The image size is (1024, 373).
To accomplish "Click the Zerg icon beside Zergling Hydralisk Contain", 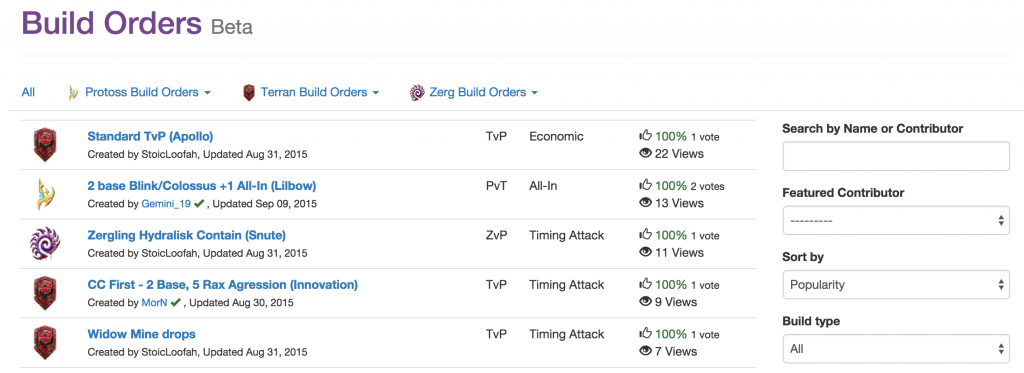I will click(45, 244).
